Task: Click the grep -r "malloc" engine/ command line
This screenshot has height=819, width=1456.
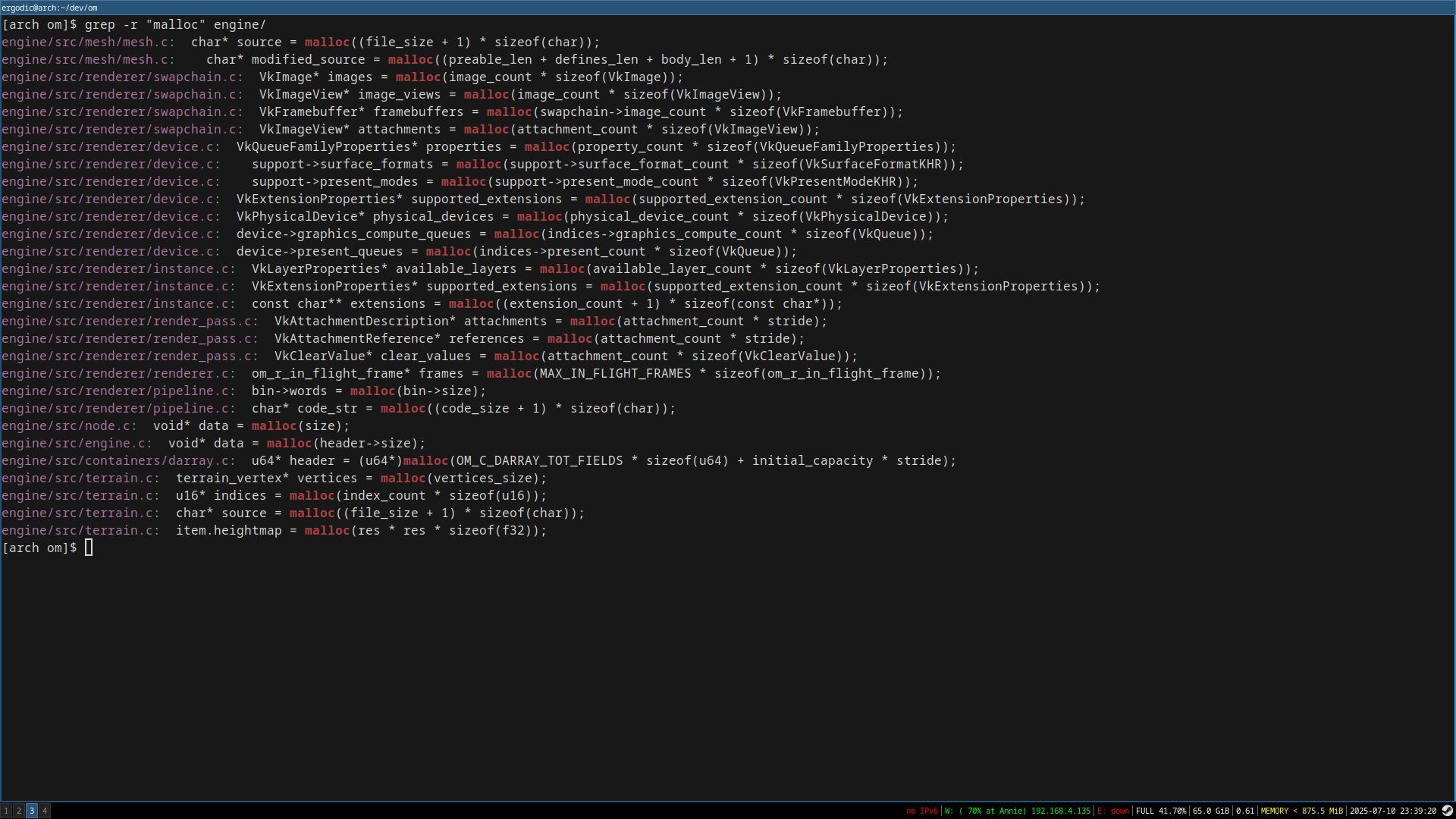Action: [x=175, y=25]
